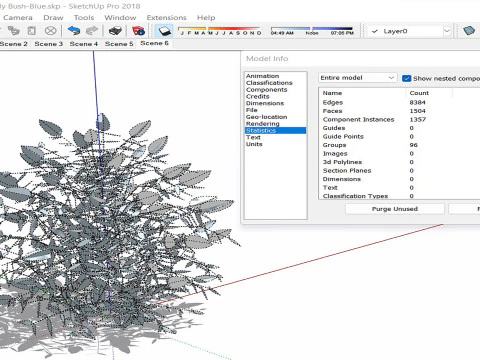The width and height of the screenshot is (480, 360).
Task: Undo the last action using the arrow icon
Action: (74, 31)
